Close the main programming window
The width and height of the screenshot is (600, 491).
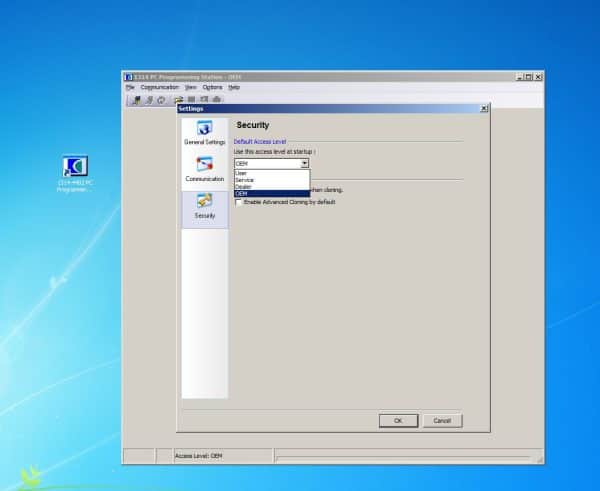pyautogui.click(x=538, y=77)
